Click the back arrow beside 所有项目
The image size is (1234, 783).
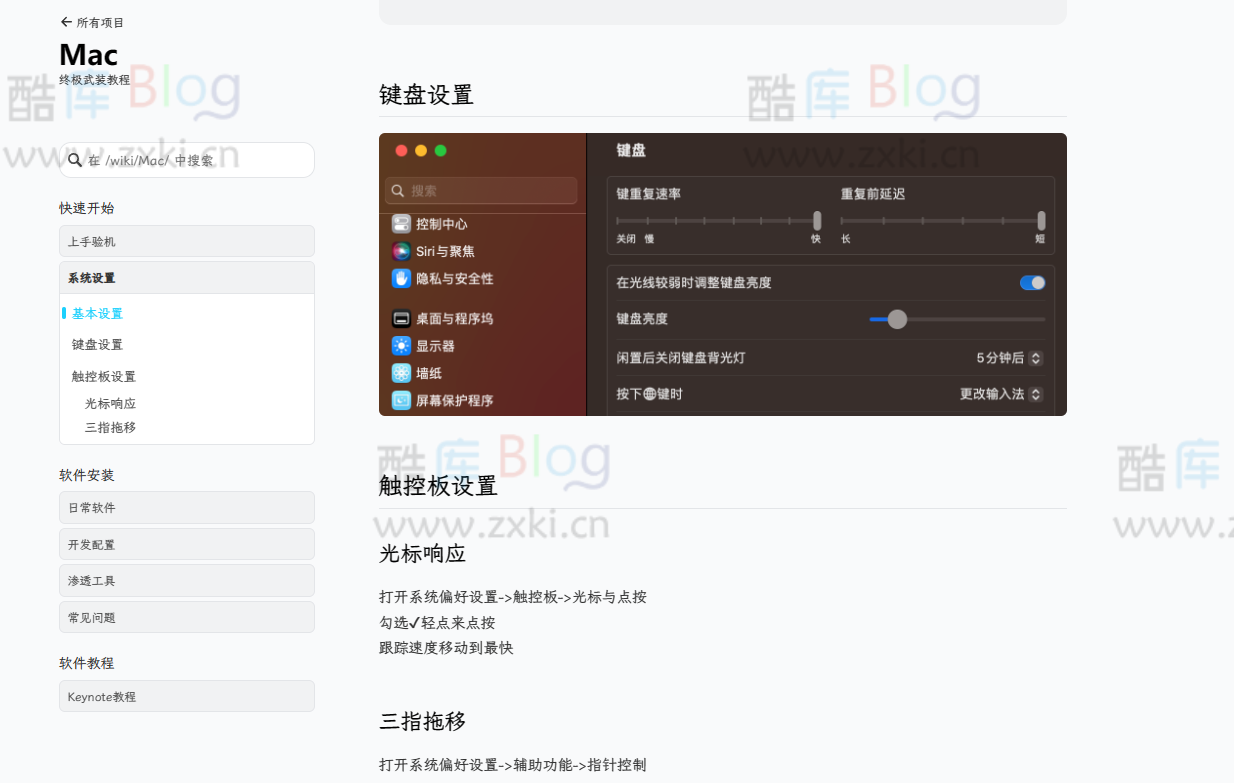pyautogui.click(x=66, y=20)
